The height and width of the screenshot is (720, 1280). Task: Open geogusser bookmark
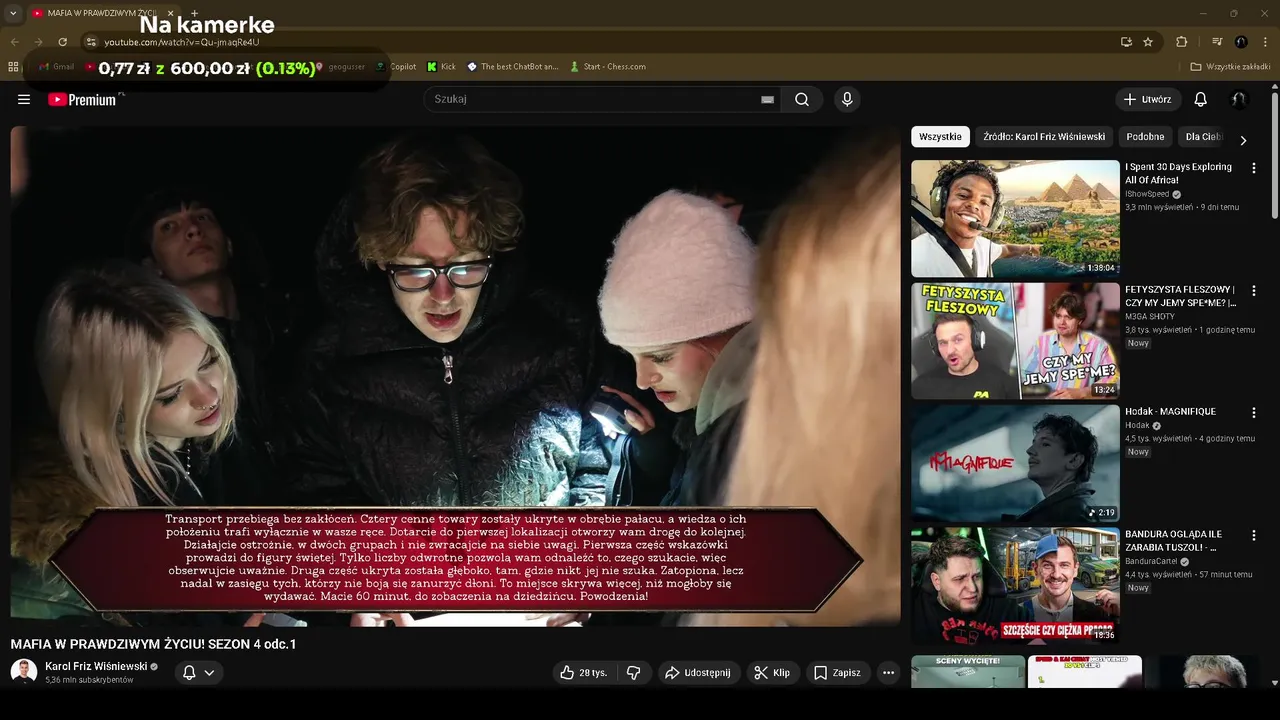(341, 67)
